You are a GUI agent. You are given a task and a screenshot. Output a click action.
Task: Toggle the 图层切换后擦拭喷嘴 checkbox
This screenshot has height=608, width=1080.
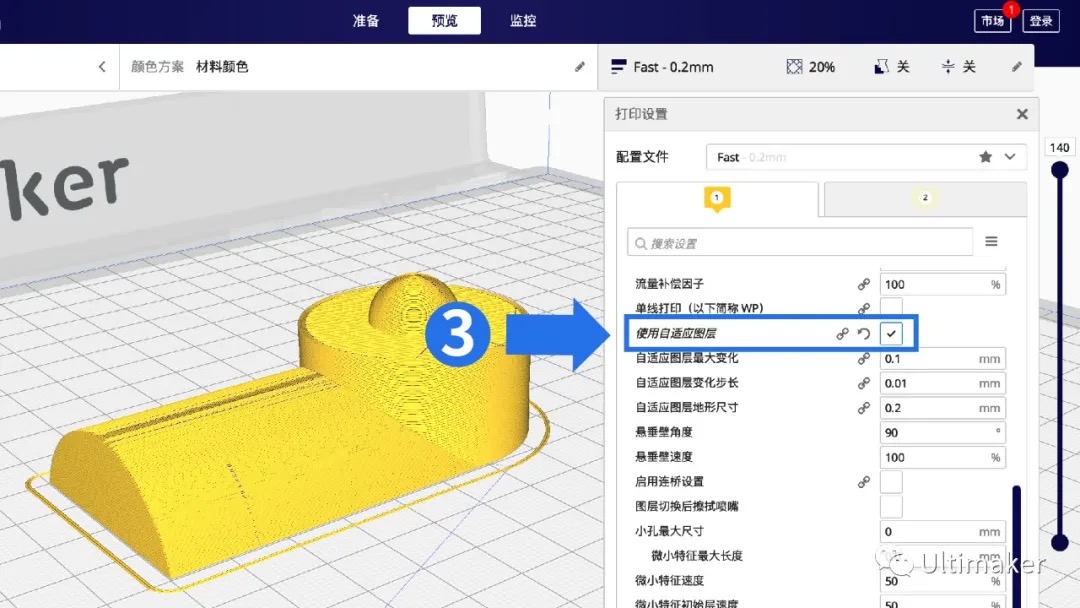tap(891, 507)
